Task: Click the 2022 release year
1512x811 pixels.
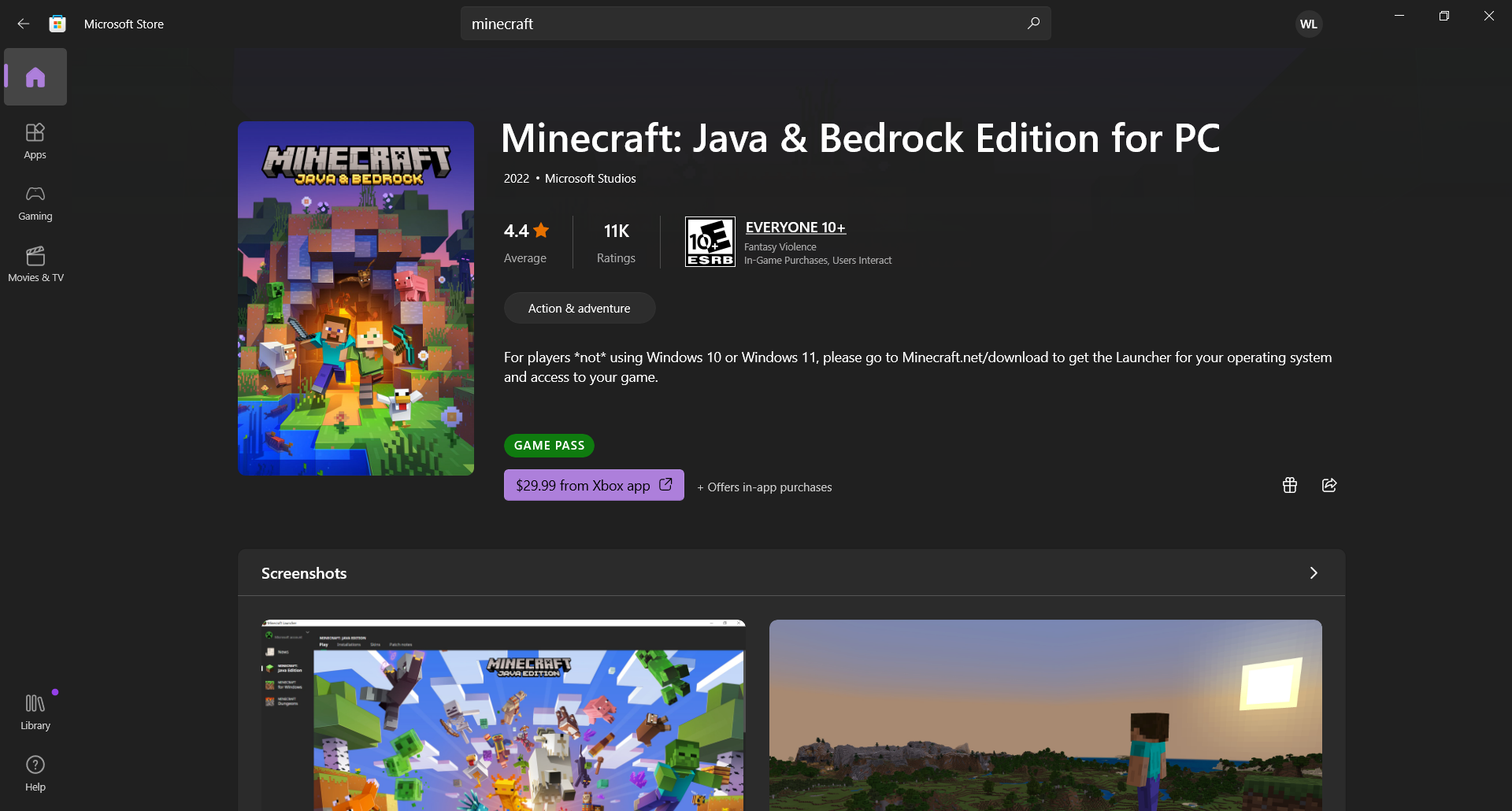Action: point(517,179)
